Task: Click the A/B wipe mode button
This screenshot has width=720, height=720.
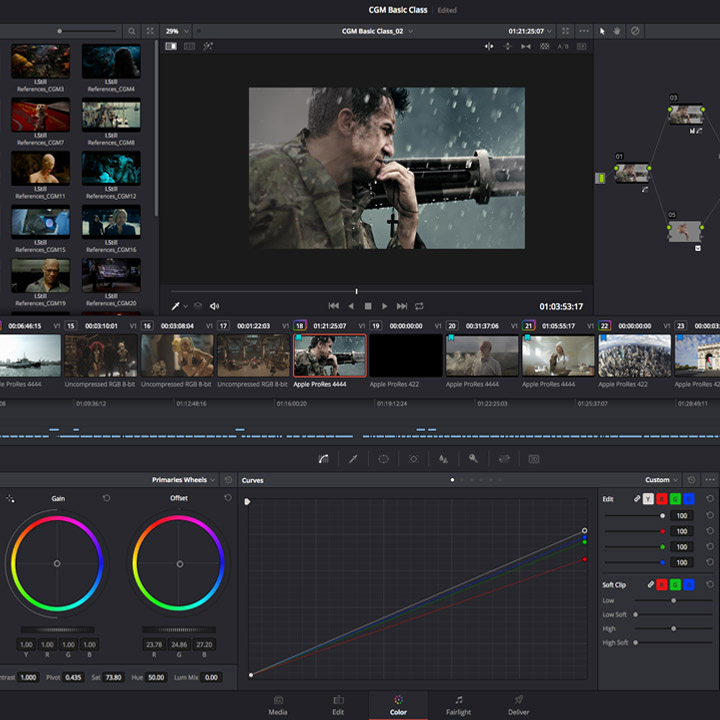Action: pyautogui.click(x=563, y=46)
